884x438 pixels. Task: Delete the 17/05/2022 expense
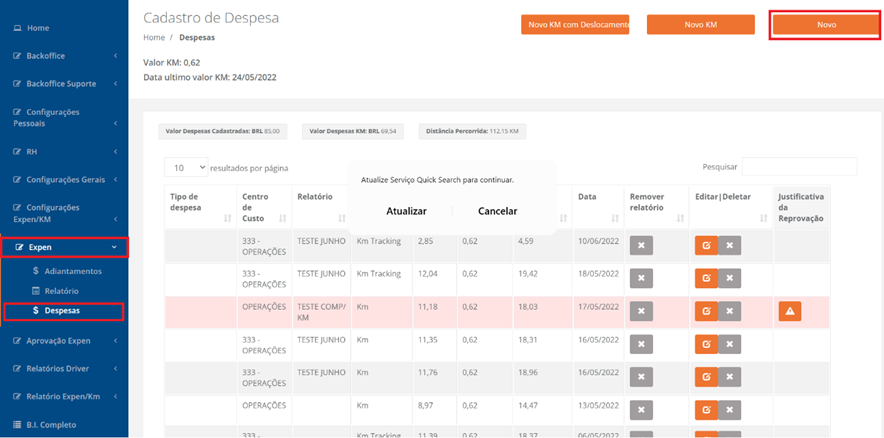coord(730,311)
